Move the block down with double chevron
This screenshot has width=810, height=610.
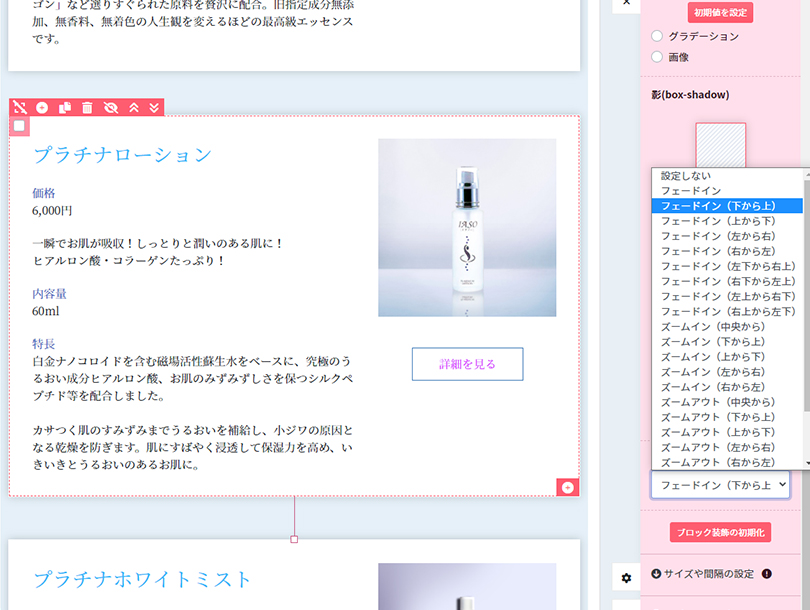click(154, 107)
